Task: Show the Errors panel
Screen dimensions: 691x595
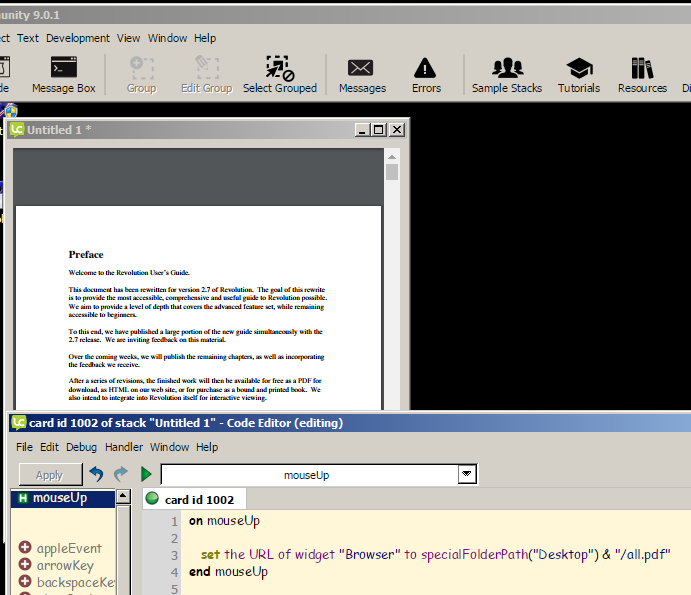Action: point(426,75)
